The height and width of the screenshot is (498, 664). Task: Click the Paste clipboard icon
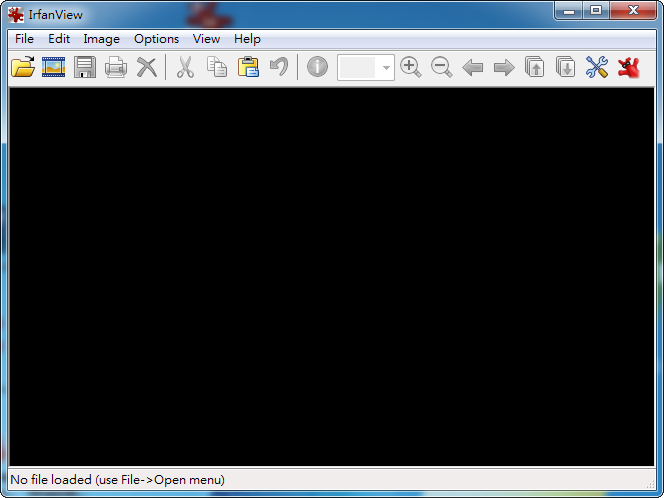[x=248, y=67]
